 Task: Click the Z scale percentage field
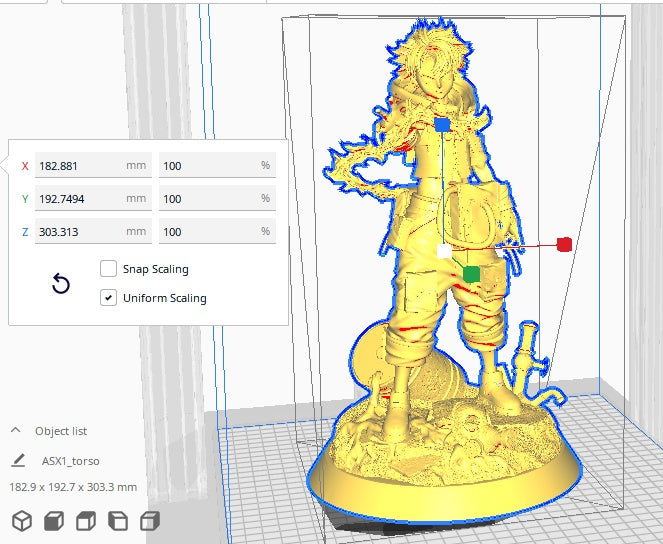pyautogui.click(x=205, y=232)
